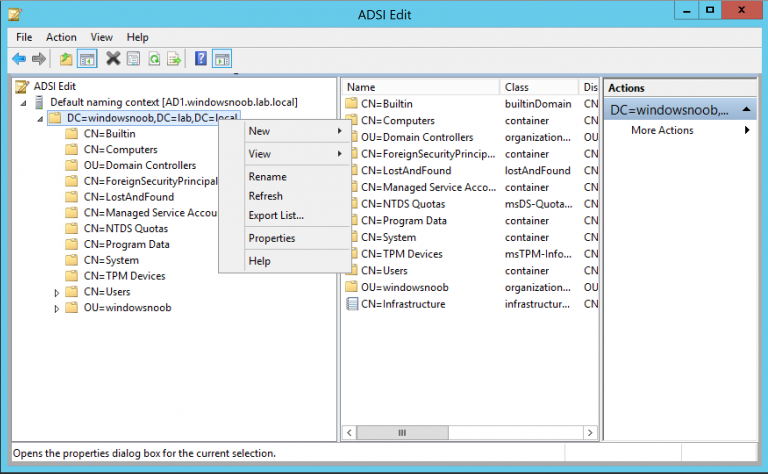Viewport: 768px width, 474px height.
Task: Click the Properties sheet toolbar icon
Action: [x=132, y=59]
